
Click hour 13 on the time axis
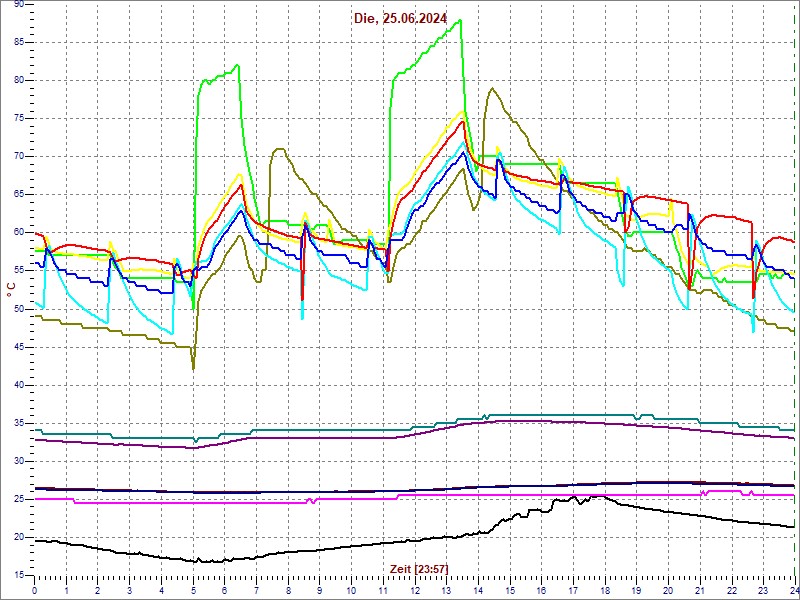tap(446, 591)
